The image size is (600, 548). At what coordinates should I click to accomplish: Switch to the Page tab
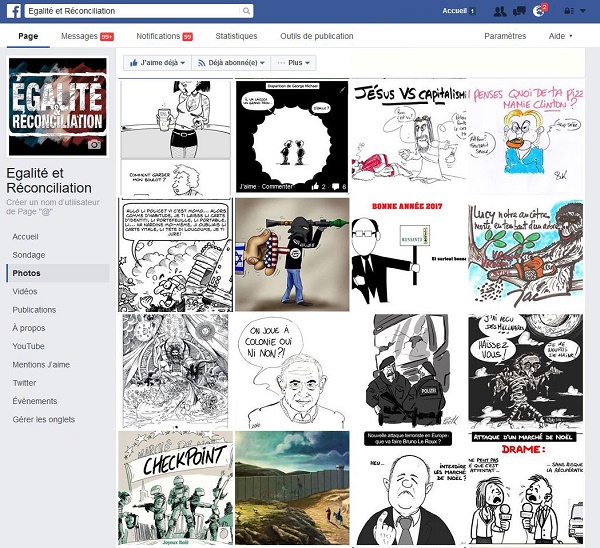coord(28,36)
